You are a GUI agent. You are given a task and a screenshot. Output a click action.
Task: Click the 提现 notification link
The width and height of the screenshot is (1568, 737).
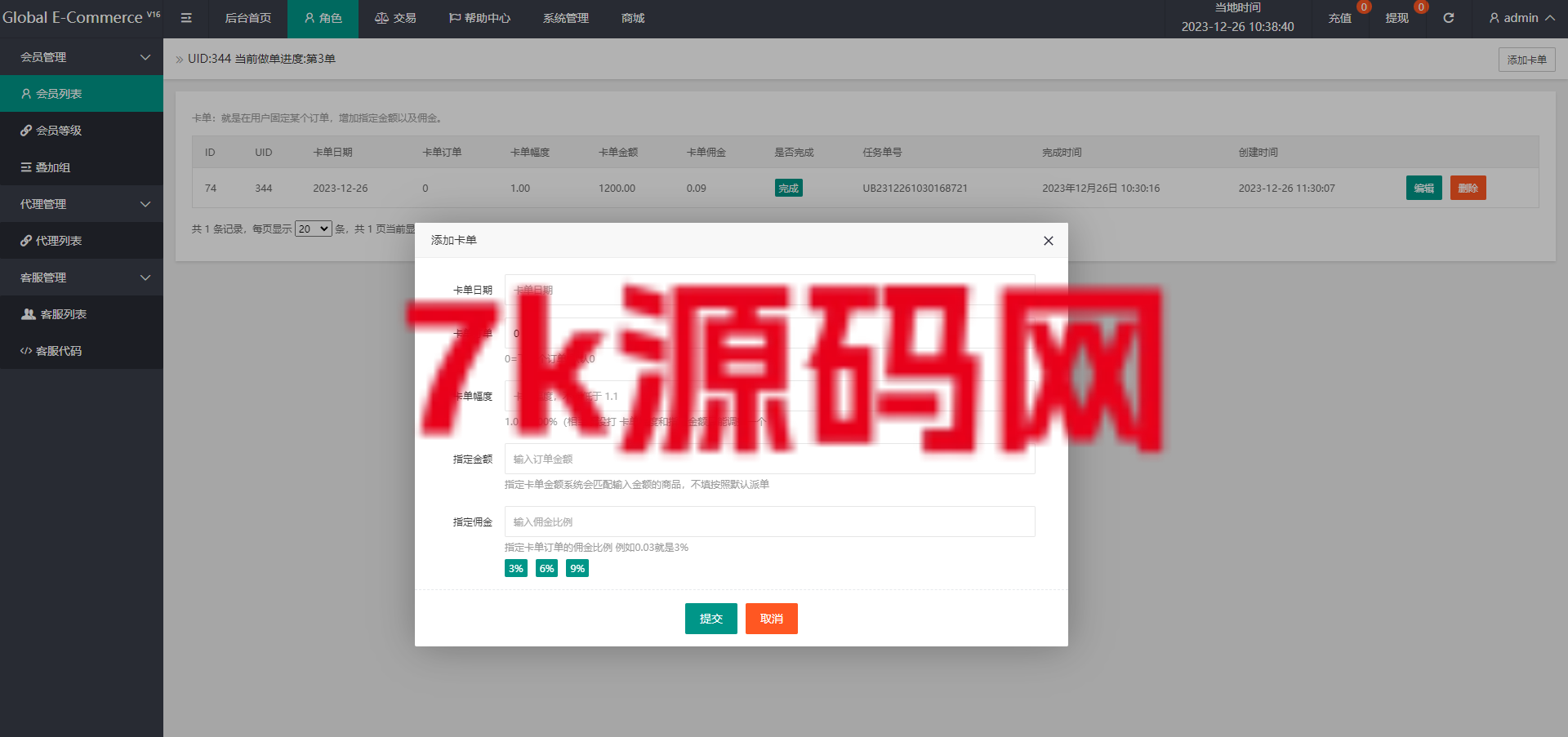1397,18
